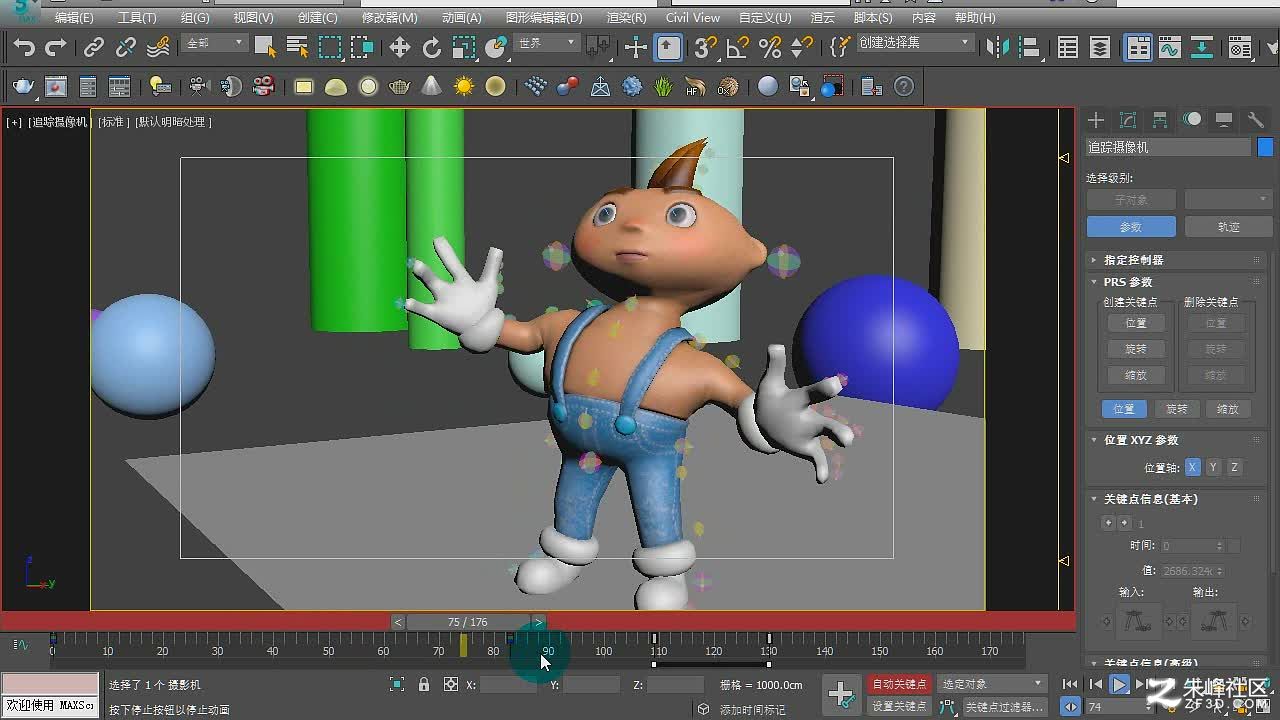Click 旋转 under 创建关键点
1280x720 pixels.
[1135, 349]
